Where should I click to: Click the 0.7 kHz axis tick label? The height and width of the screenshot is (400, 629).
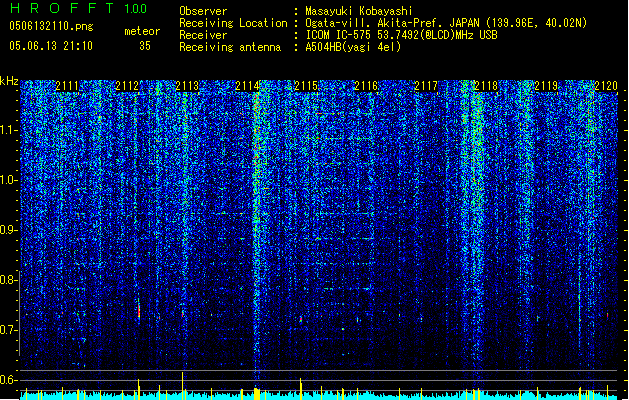[9, 330]
